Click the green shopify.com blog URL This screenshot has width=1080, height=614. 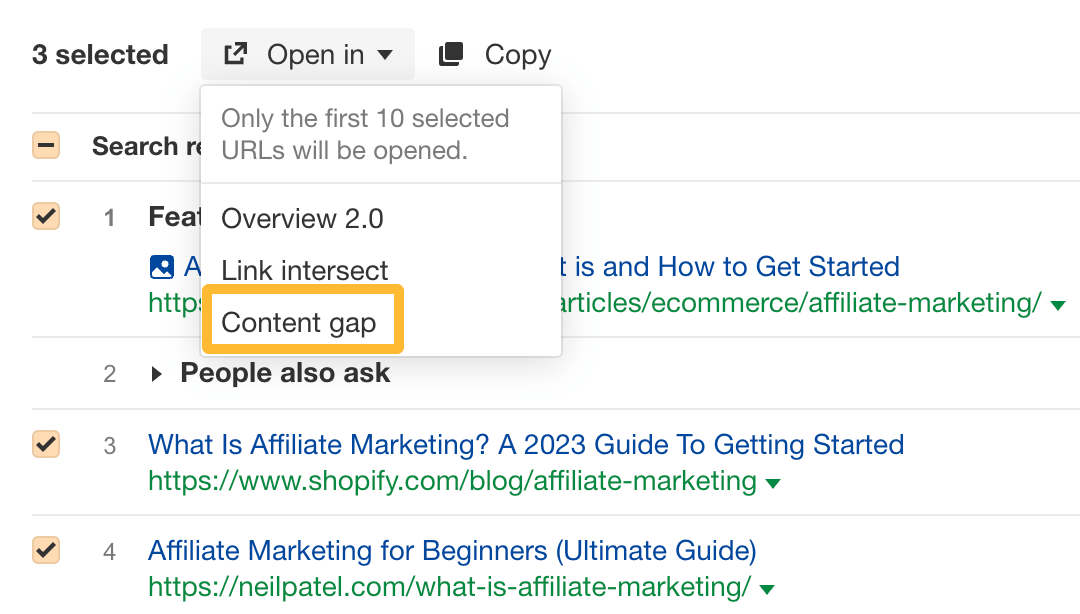coord(449,482)
